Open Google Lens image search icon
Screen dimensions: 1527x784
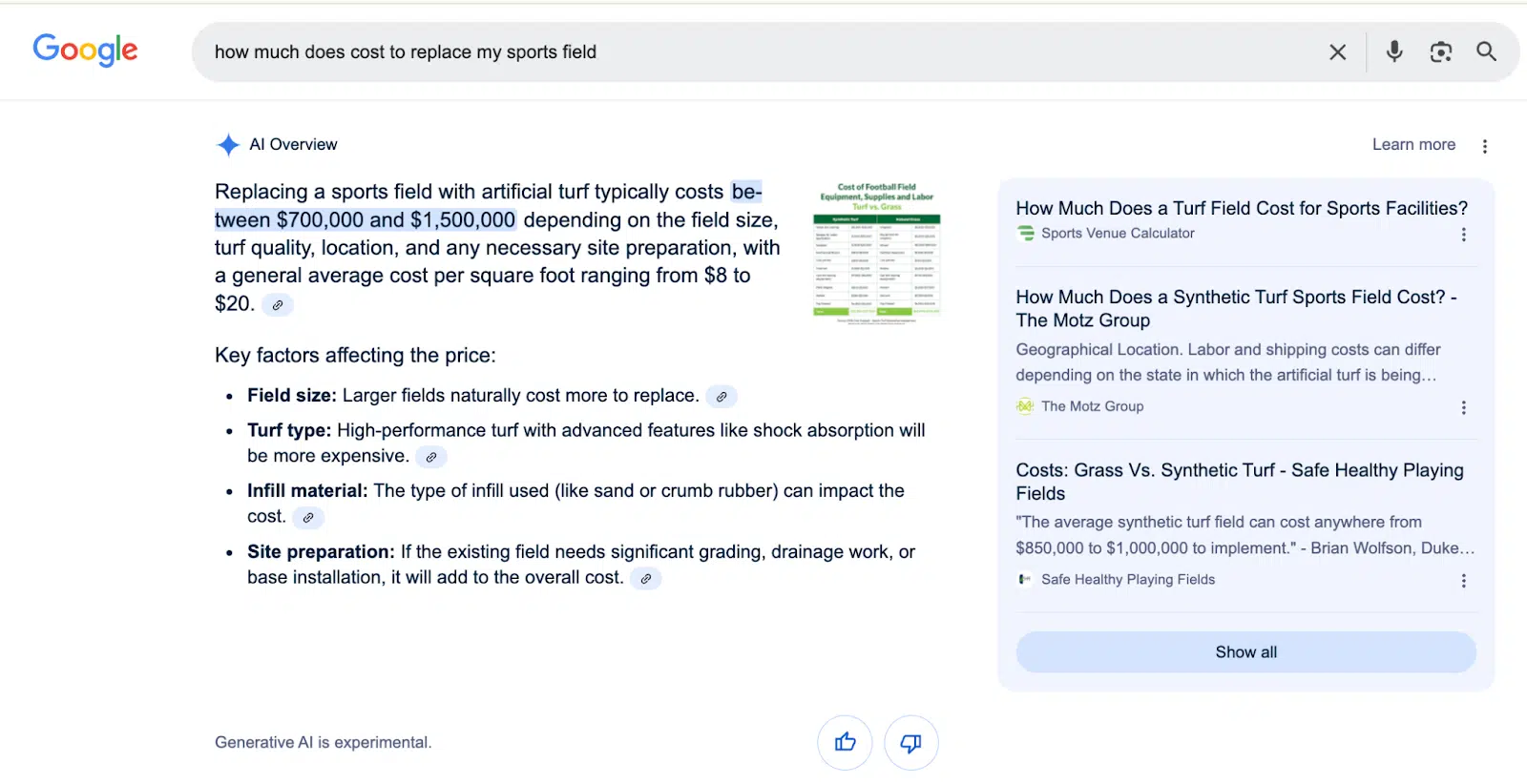1441,52
